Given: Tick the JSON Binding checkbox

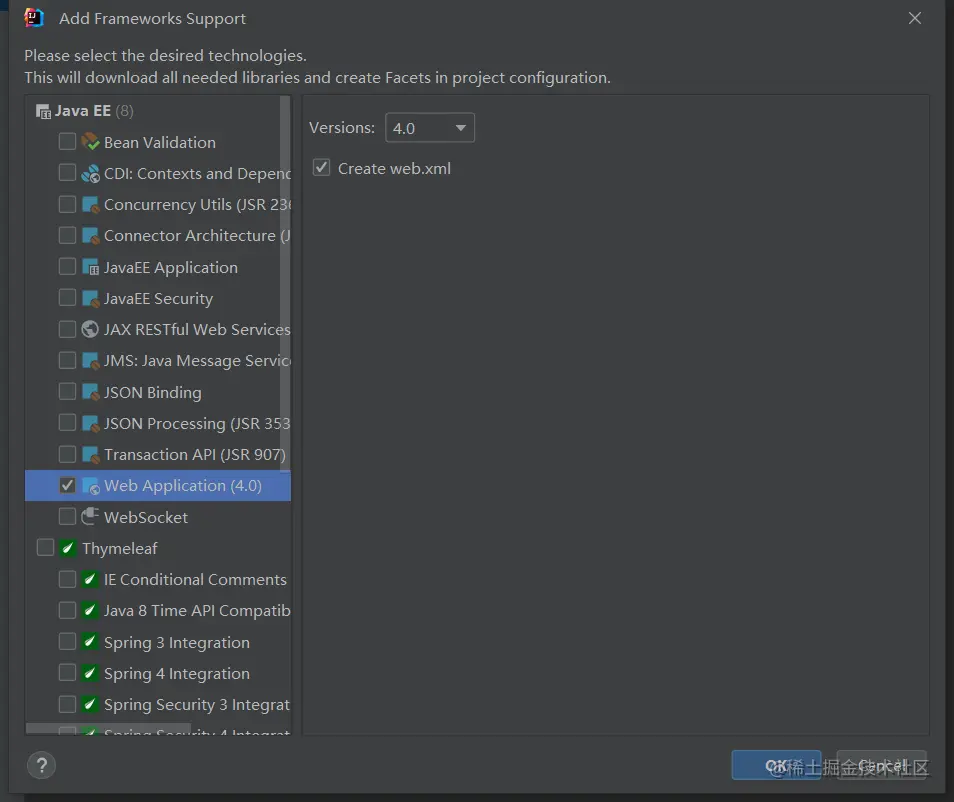Looking at the screenshot, I should 67,391.
